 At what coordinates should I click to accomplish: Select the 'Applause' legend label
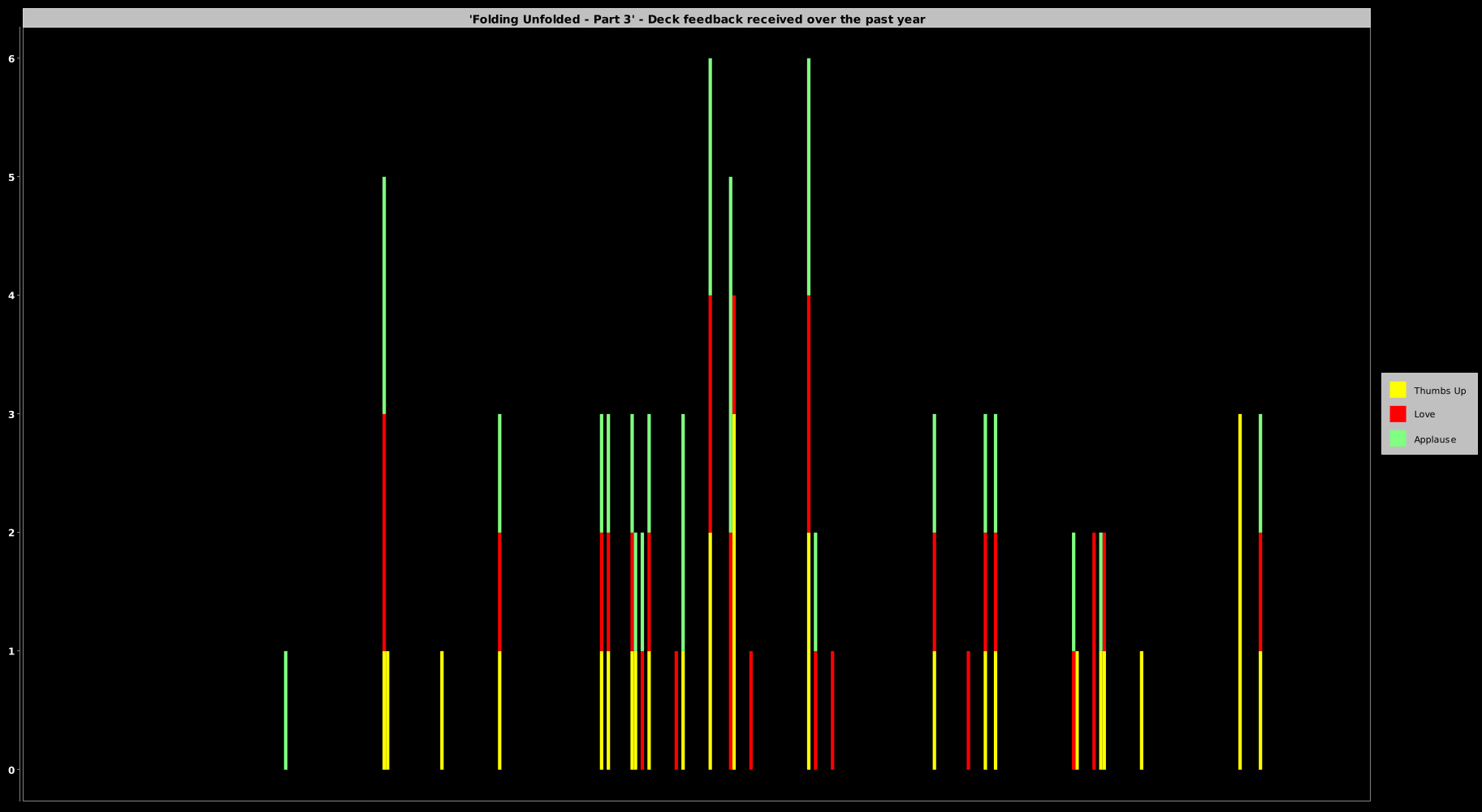[1435, 439]
